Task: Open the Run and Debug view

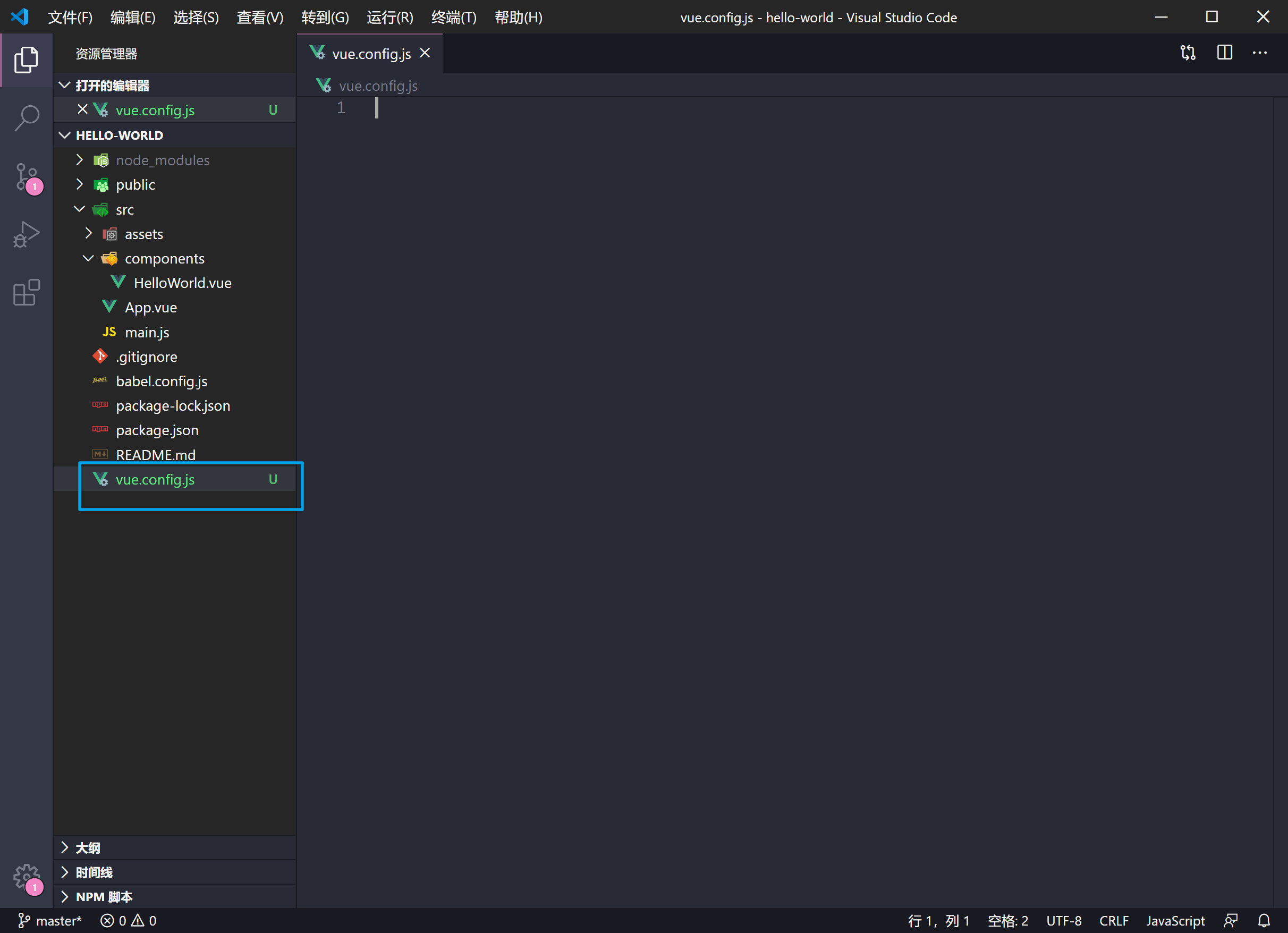Action: [26, 235]
